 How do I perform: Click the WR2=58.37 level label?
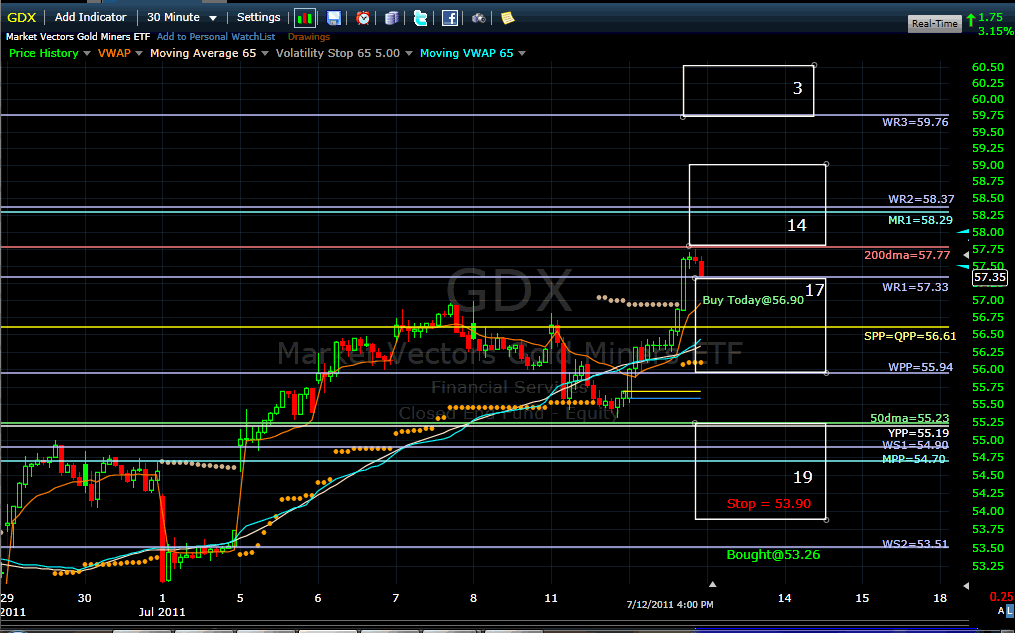(920, 199)
